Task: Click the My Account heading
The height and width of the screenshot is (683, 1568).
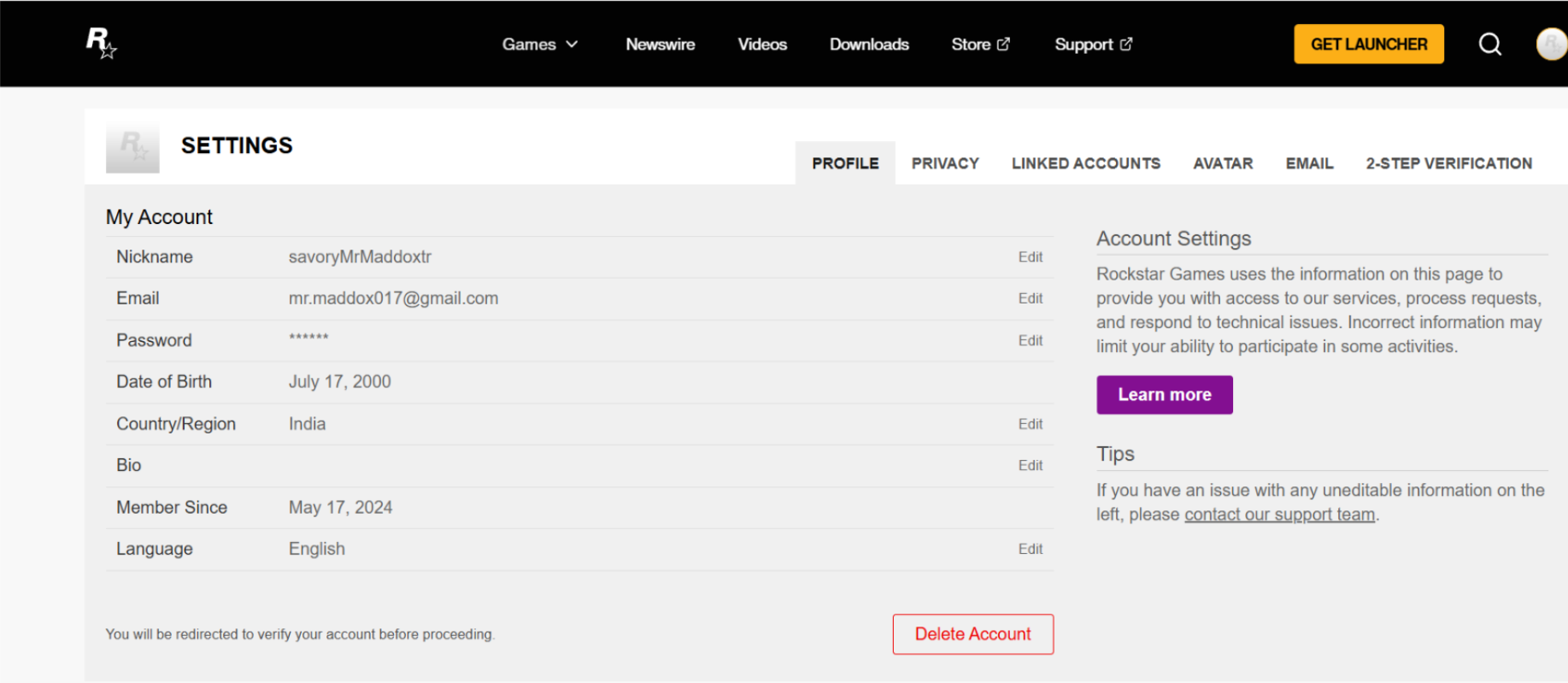Action: [x=159, y=217]
